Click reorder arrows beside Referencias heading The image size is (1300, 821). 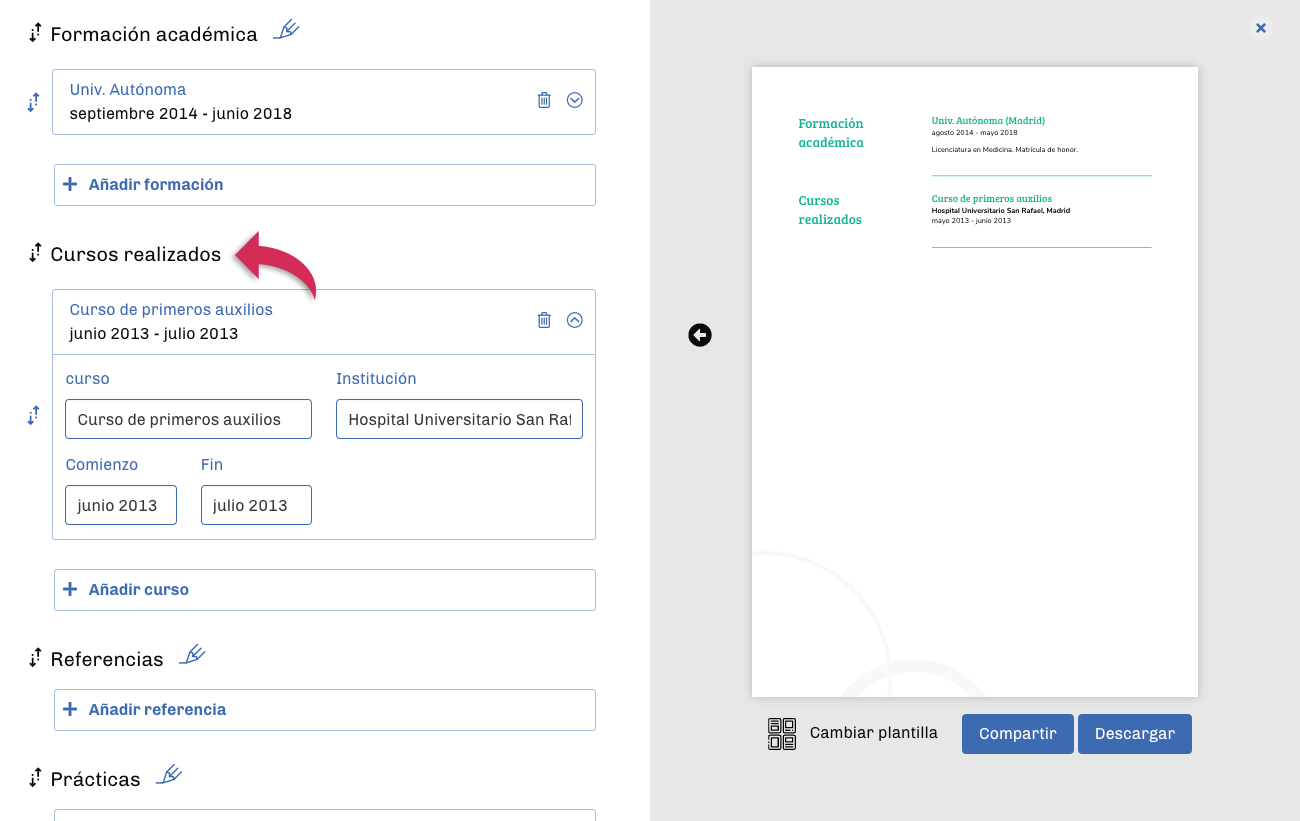coord(35,658)
